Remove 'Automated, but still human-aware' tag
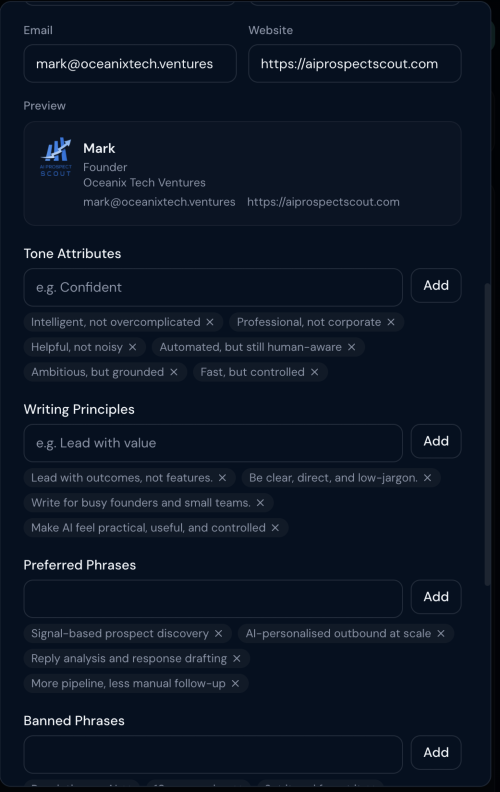The height and width of the screenshot is (792, 500). tap(352, 347)
